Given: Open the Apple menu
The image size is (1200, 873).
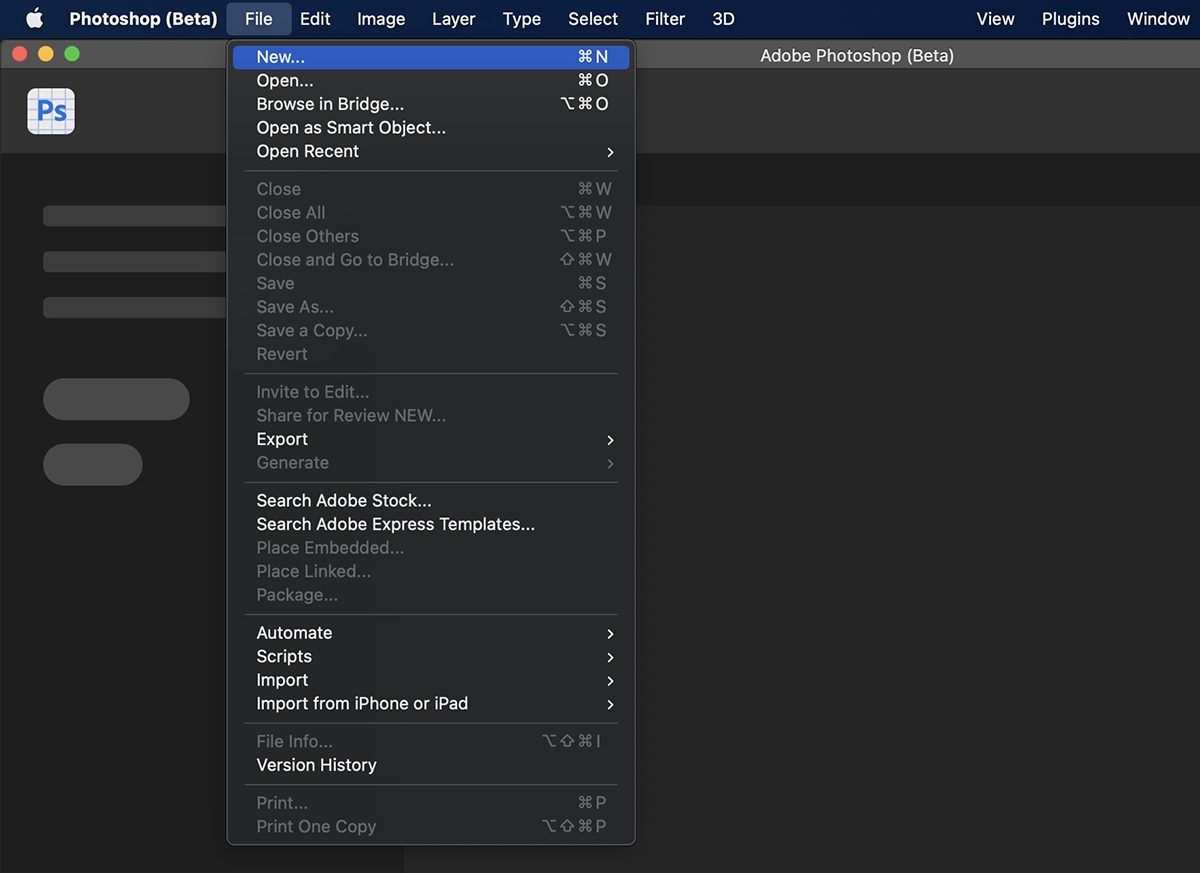Looking at the screenshot, I should click(35, 18).
